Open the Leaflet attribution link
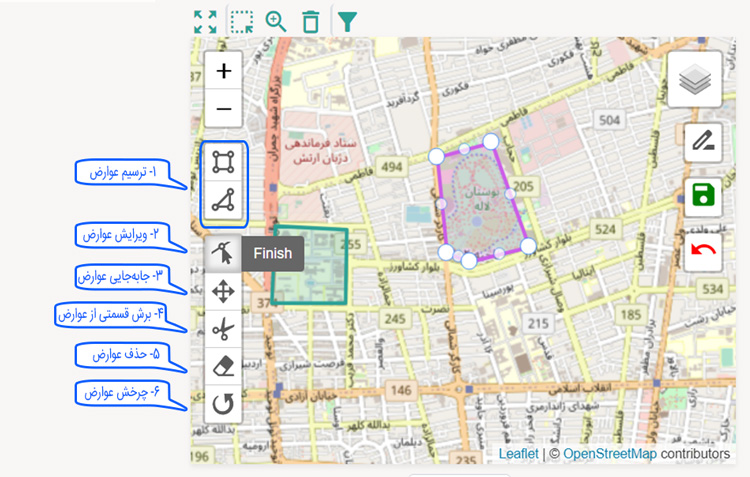The image size is (750, 477). tap(518, 454)
